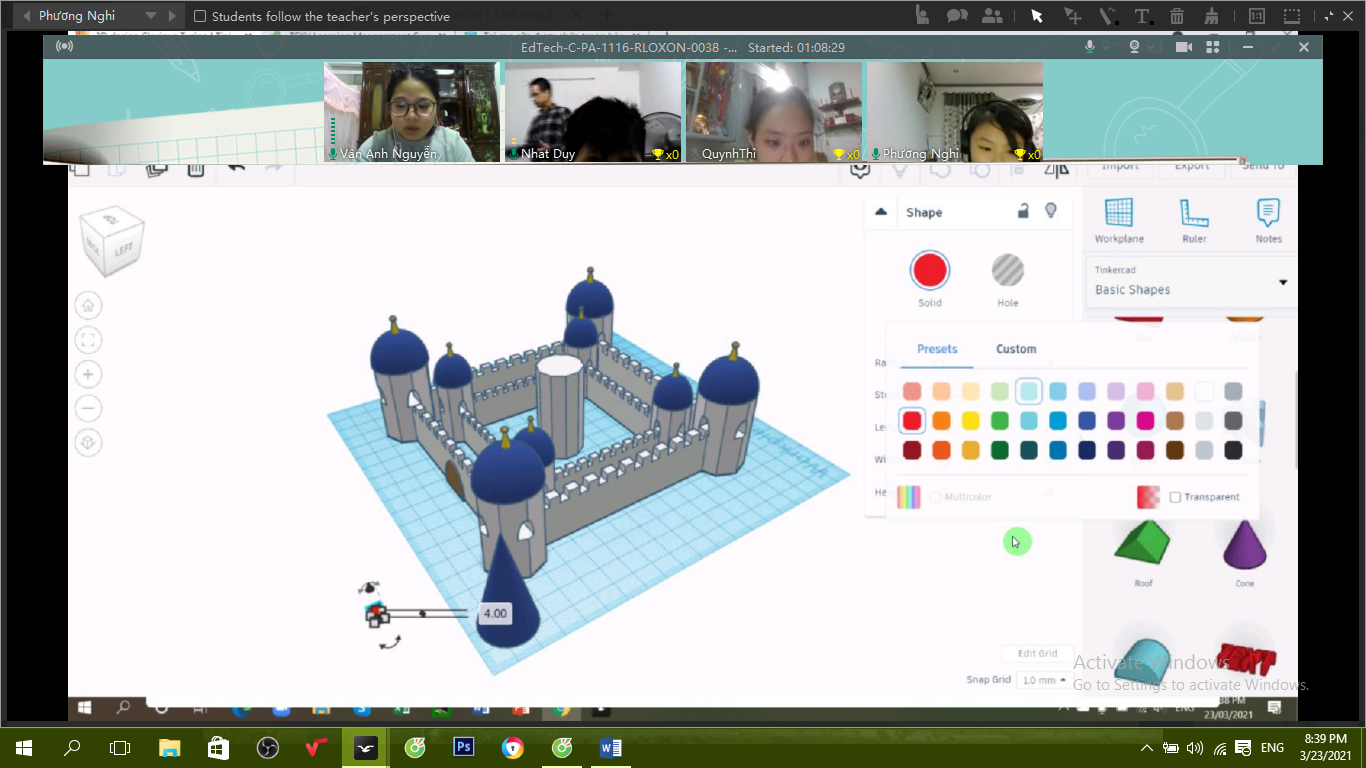Select Nhat Duy video thumbnail
Screen dimensions: 1366x768
coord(593,112)
